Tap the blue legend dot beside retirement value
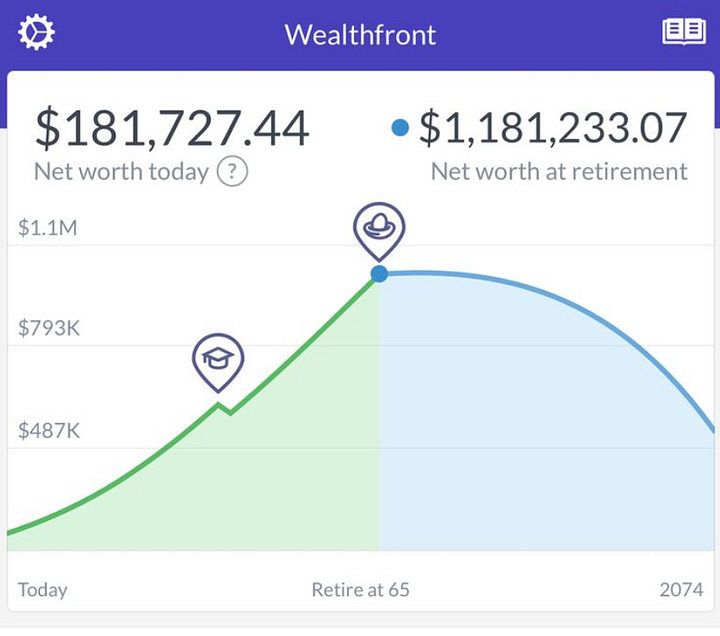Viewport: 720px width, 636px height. [400, 128]
